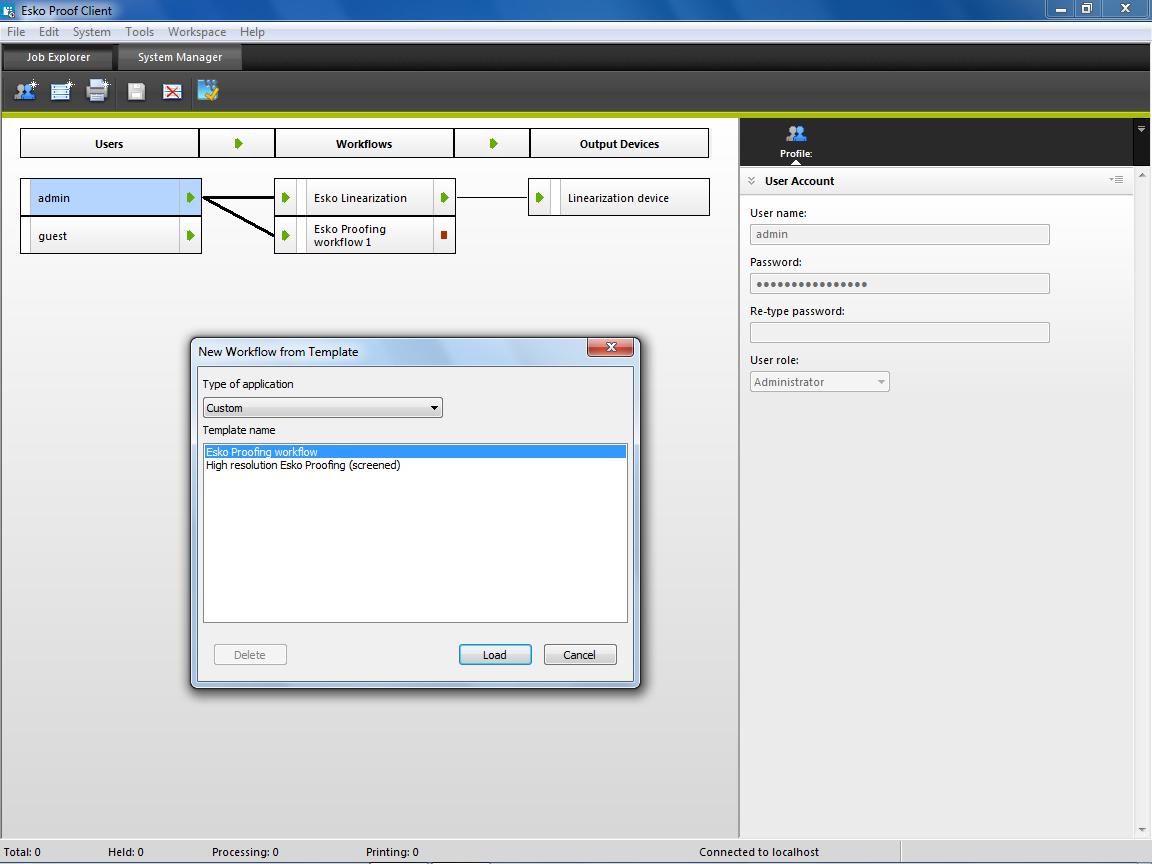The height and width of the screenshot is (864, 1152).
Task: Click the Printing: 0 status text
Action: [392, 852]
